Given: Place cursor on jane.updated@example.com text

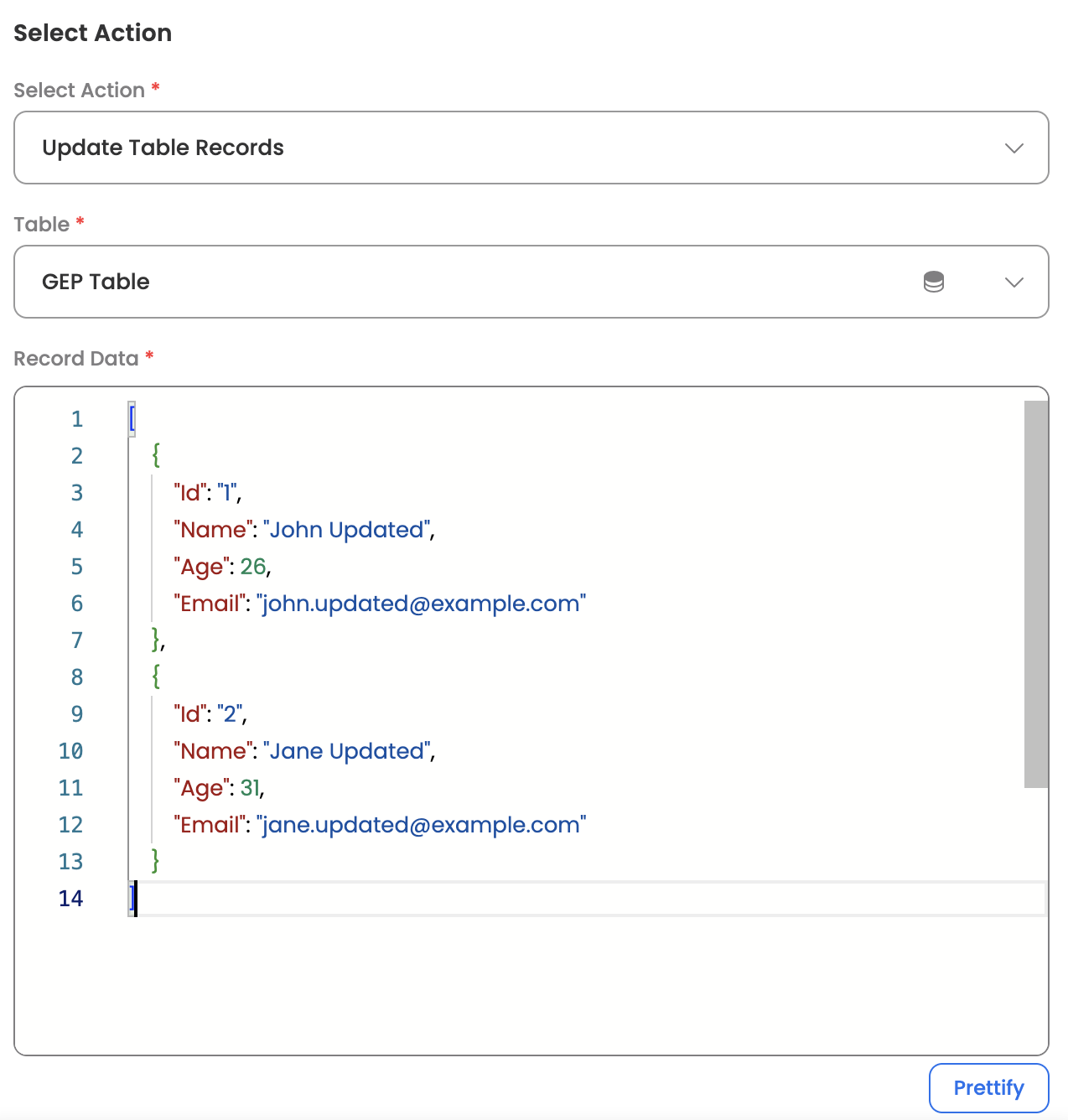Looking at the screenshot, I should pos(421,825).
